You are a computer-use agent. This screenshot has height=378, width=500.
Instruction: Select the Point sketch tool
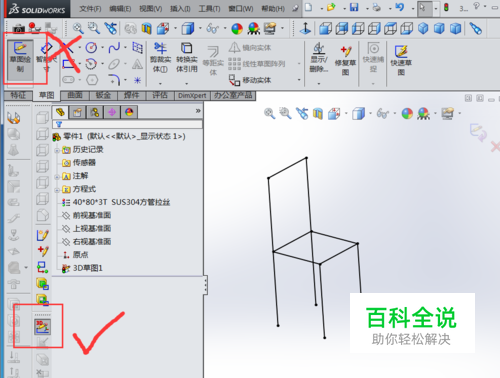(x=137, y=80)
